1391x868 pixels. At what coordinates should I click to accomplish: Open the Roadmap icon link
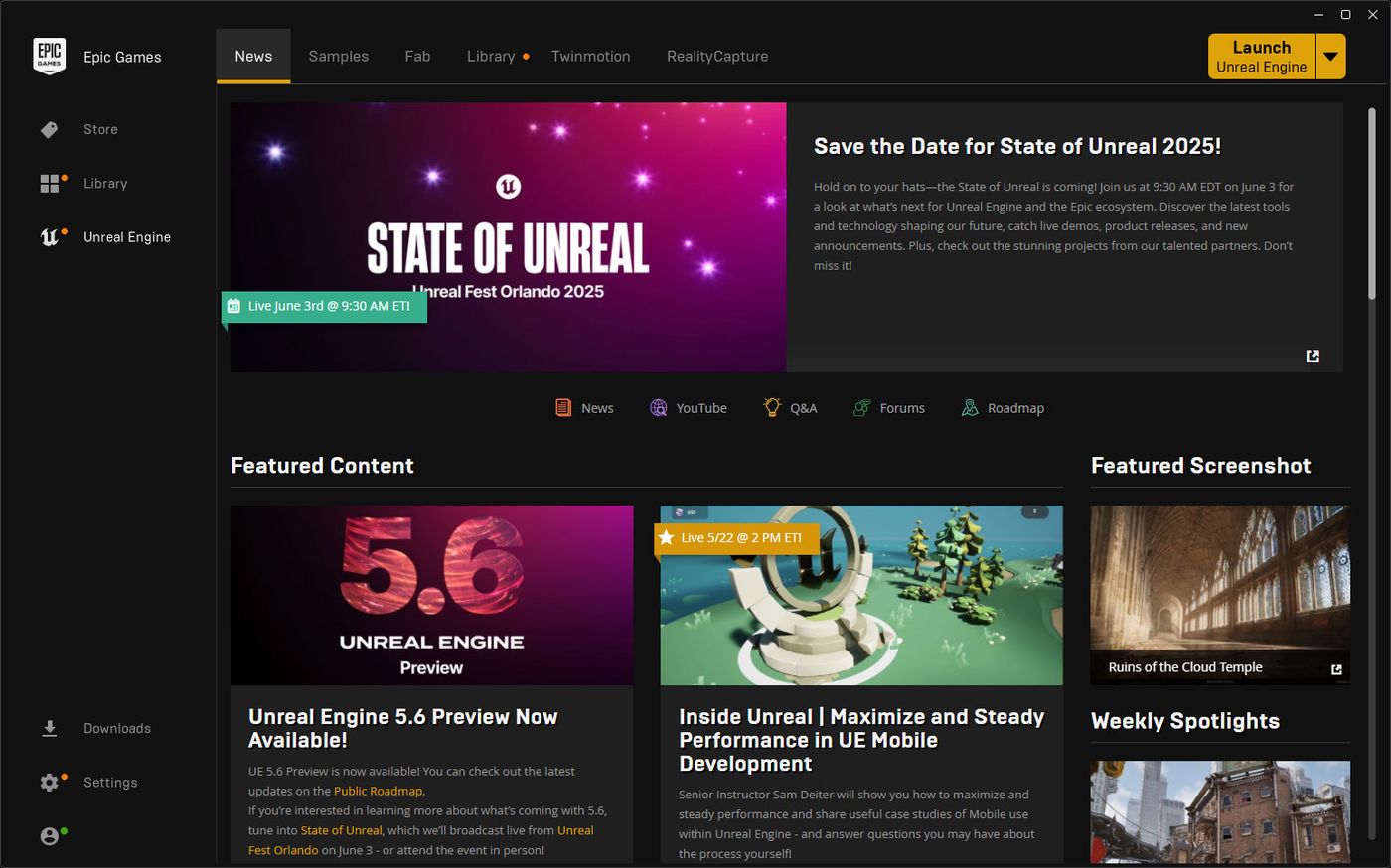970,408
